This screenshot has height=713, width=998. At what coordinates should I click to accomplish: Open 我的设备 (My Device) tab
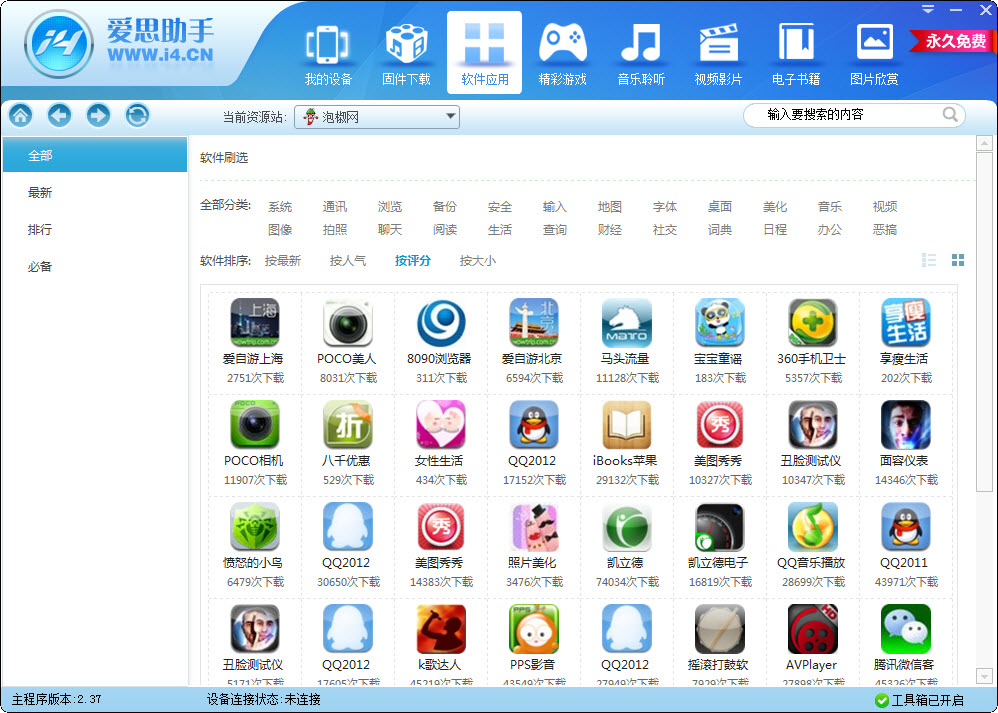[x=328, y=55]
